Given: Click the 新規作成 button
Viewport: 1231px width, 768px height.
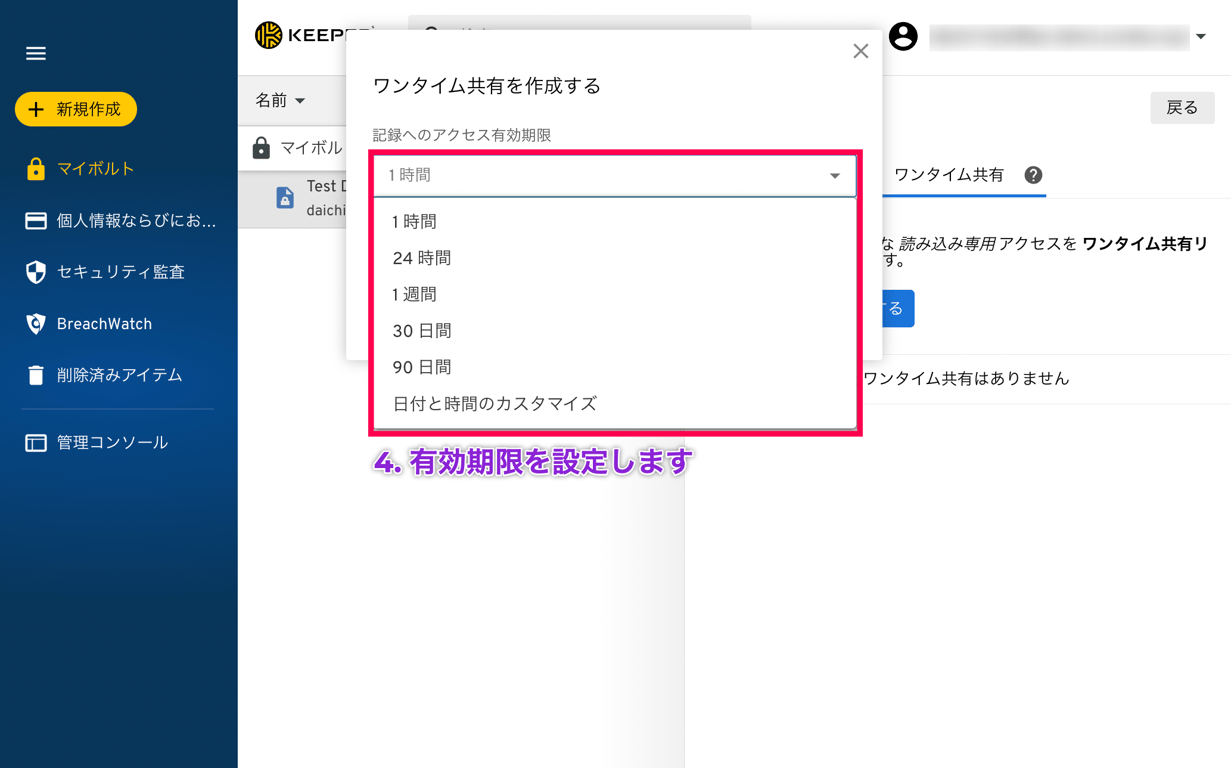Looking at the screenshot, I should [75, 110].
